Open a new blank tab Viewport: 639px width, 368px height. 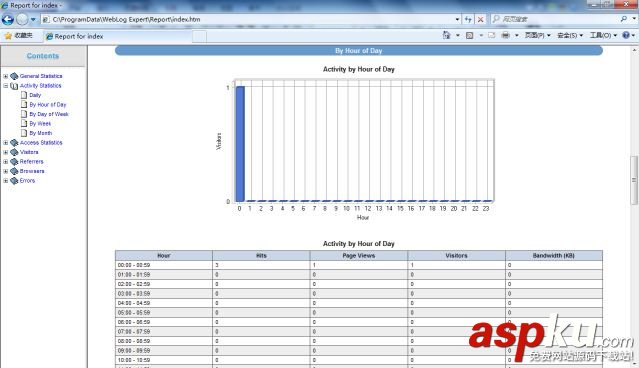click(199, 37)
